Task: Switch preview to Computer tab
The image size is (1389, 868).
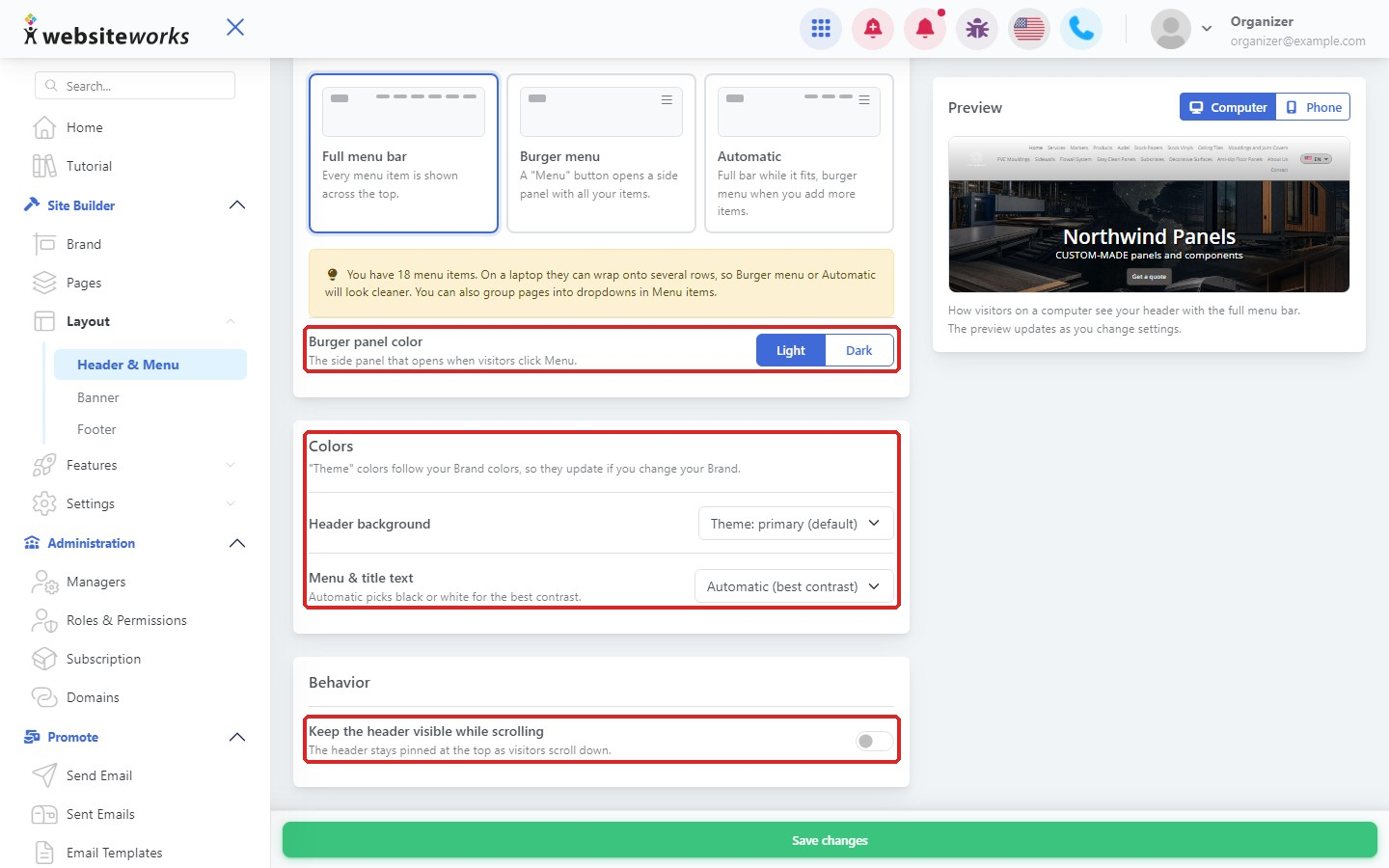Action: click(x=1228, y=107)
